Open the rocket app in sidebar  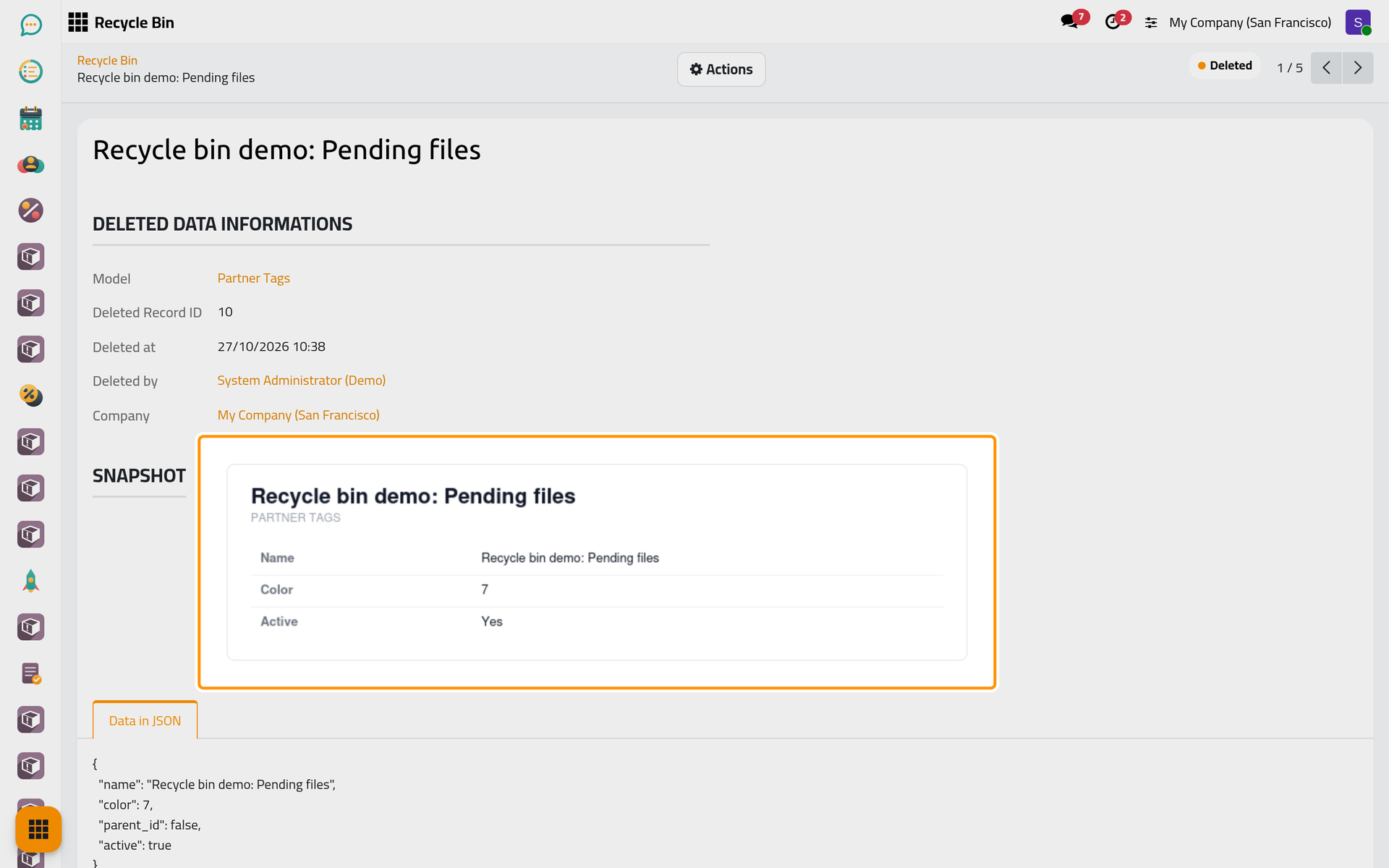coord(30,581)
